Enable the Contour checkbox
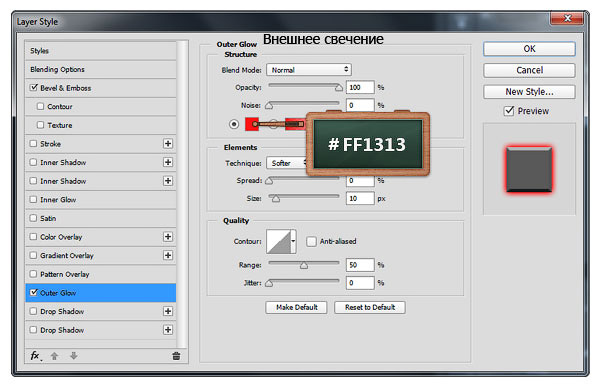This screenshot has width=600, height=387. 41,106
